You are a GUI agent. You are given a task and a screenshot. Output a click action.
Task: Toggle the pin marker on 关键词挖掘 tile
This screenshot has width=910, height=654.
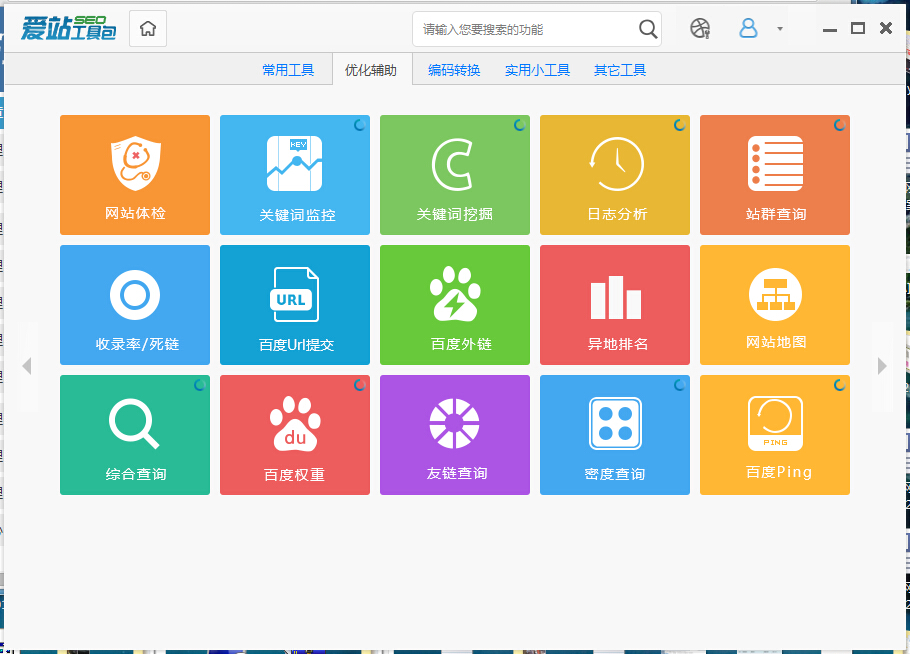pos(518,122)
